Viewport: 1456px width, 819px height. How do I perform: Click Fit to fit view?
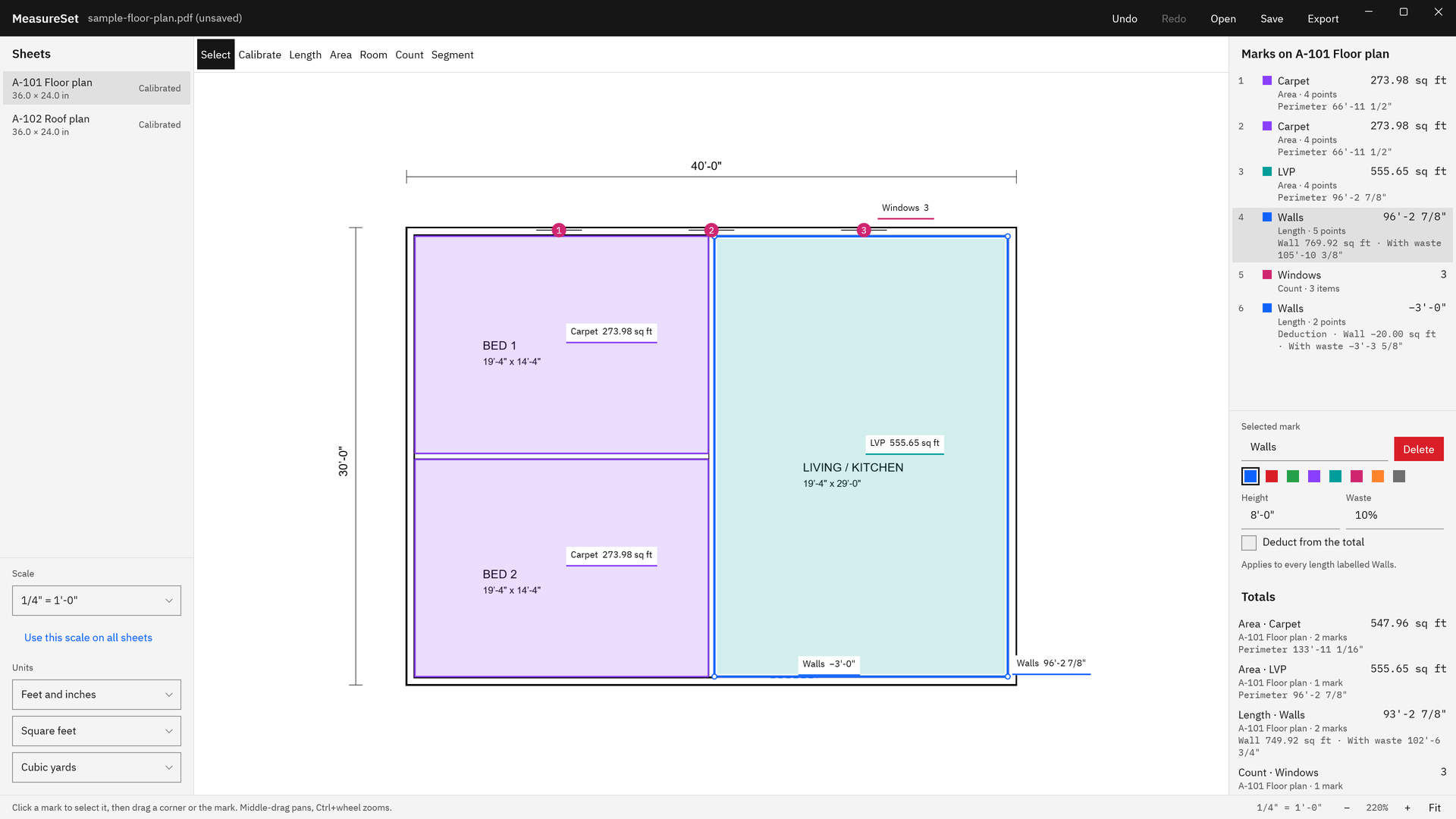tap(1435, 808)
